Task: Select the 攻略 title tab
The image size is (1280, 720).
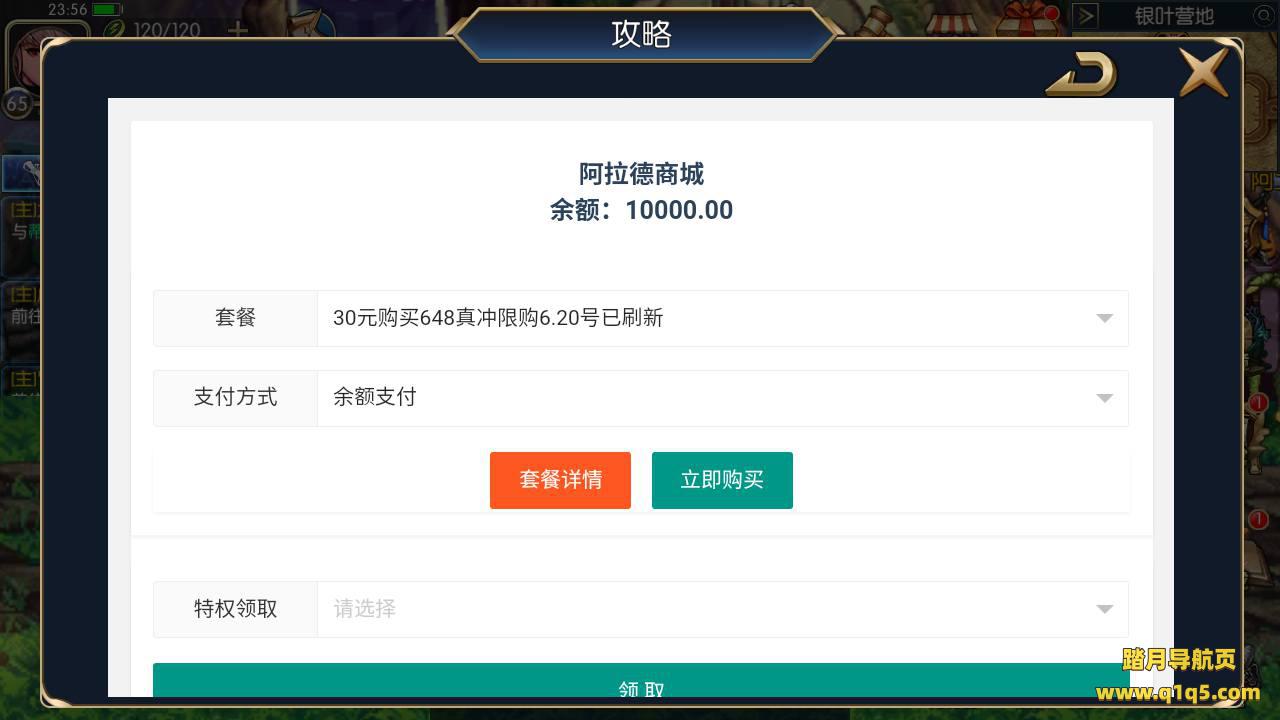Action: (641, 34)
